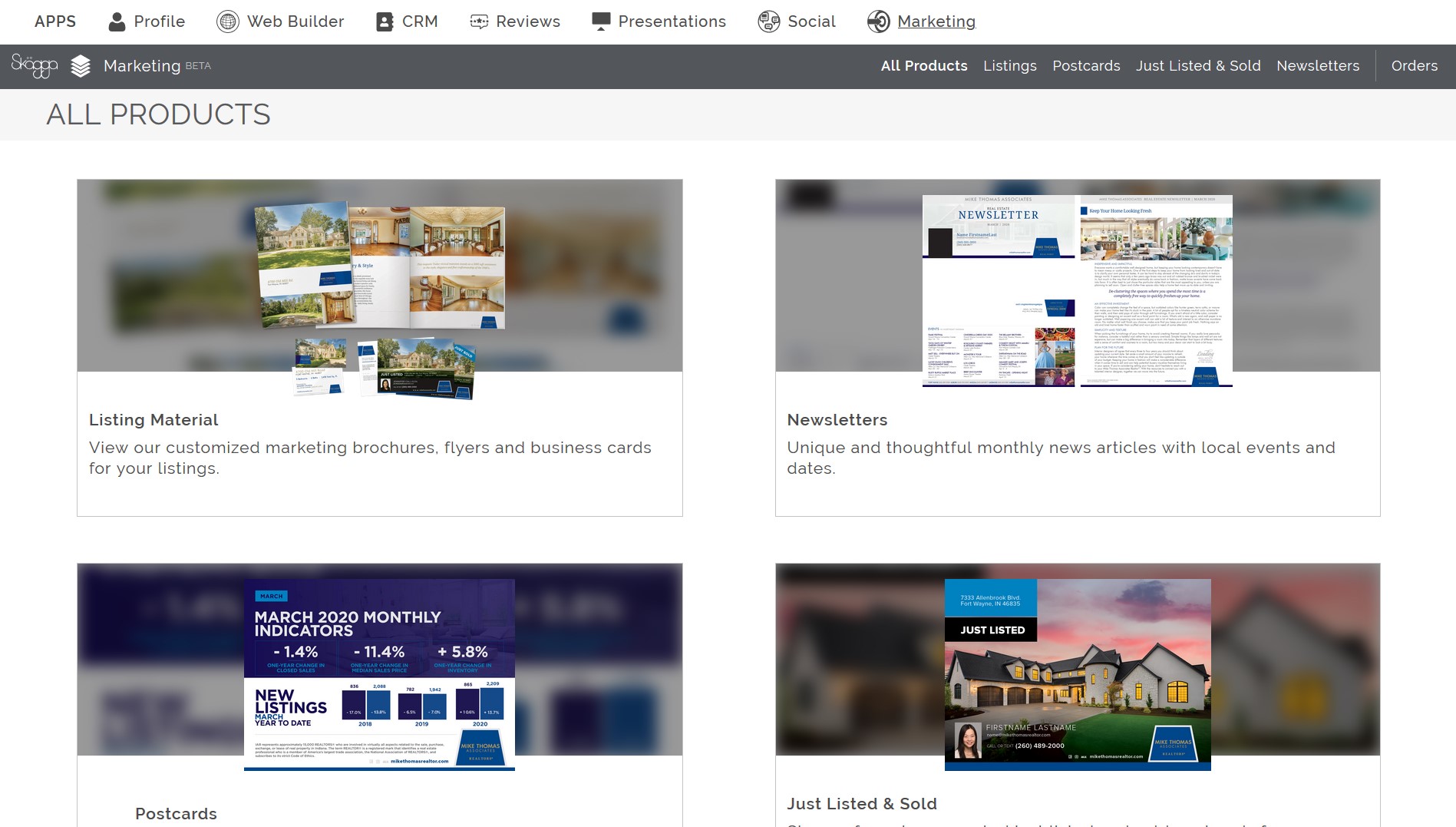Click the Presentations screen icon

[601, 22]
